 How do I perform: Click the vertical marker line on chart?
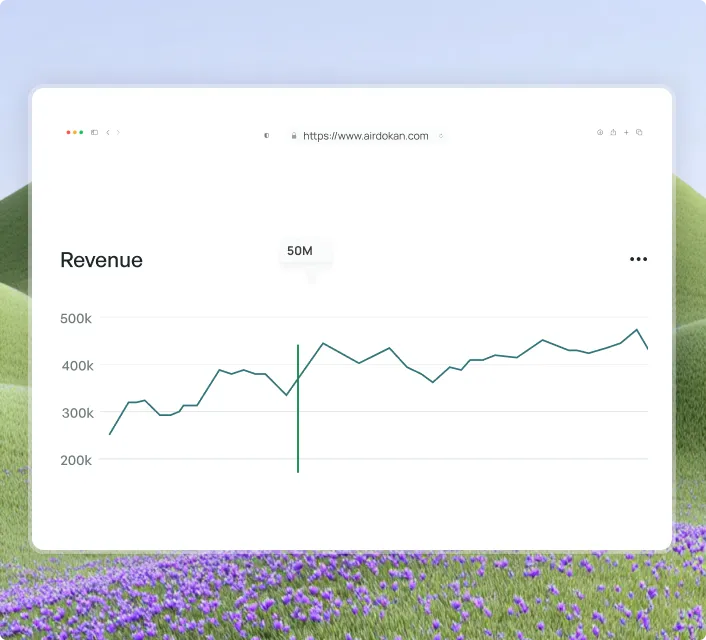tap(298, 409)
